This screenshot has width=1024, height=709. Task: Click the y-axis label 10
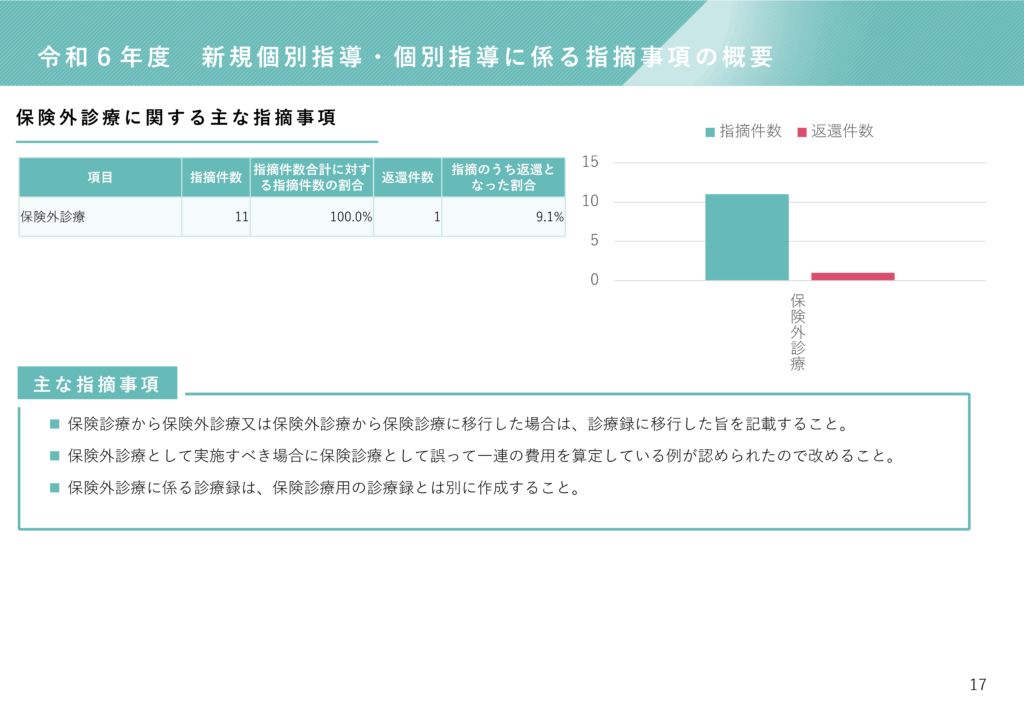click(590, 201)
